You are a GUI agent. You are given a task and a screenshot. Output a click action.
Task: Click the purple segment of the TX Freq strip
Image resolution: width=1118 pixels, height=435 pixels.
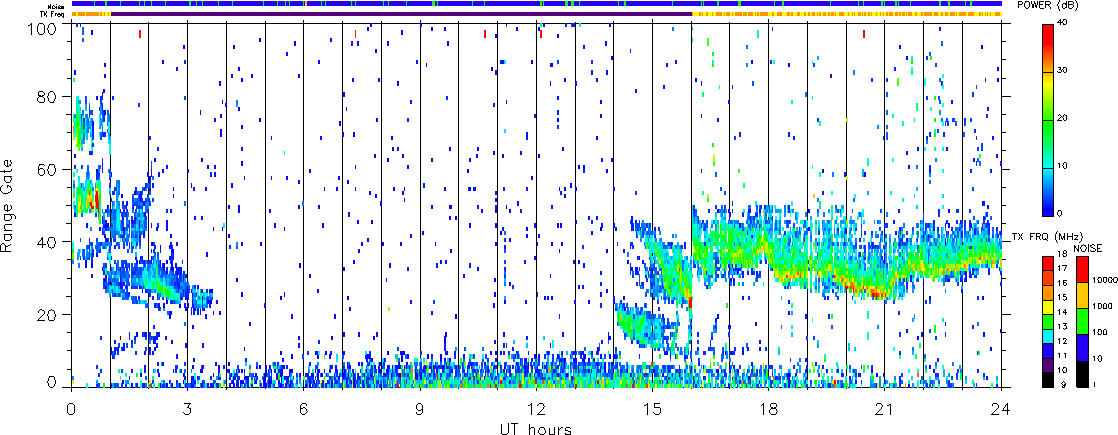click(401, 14)
